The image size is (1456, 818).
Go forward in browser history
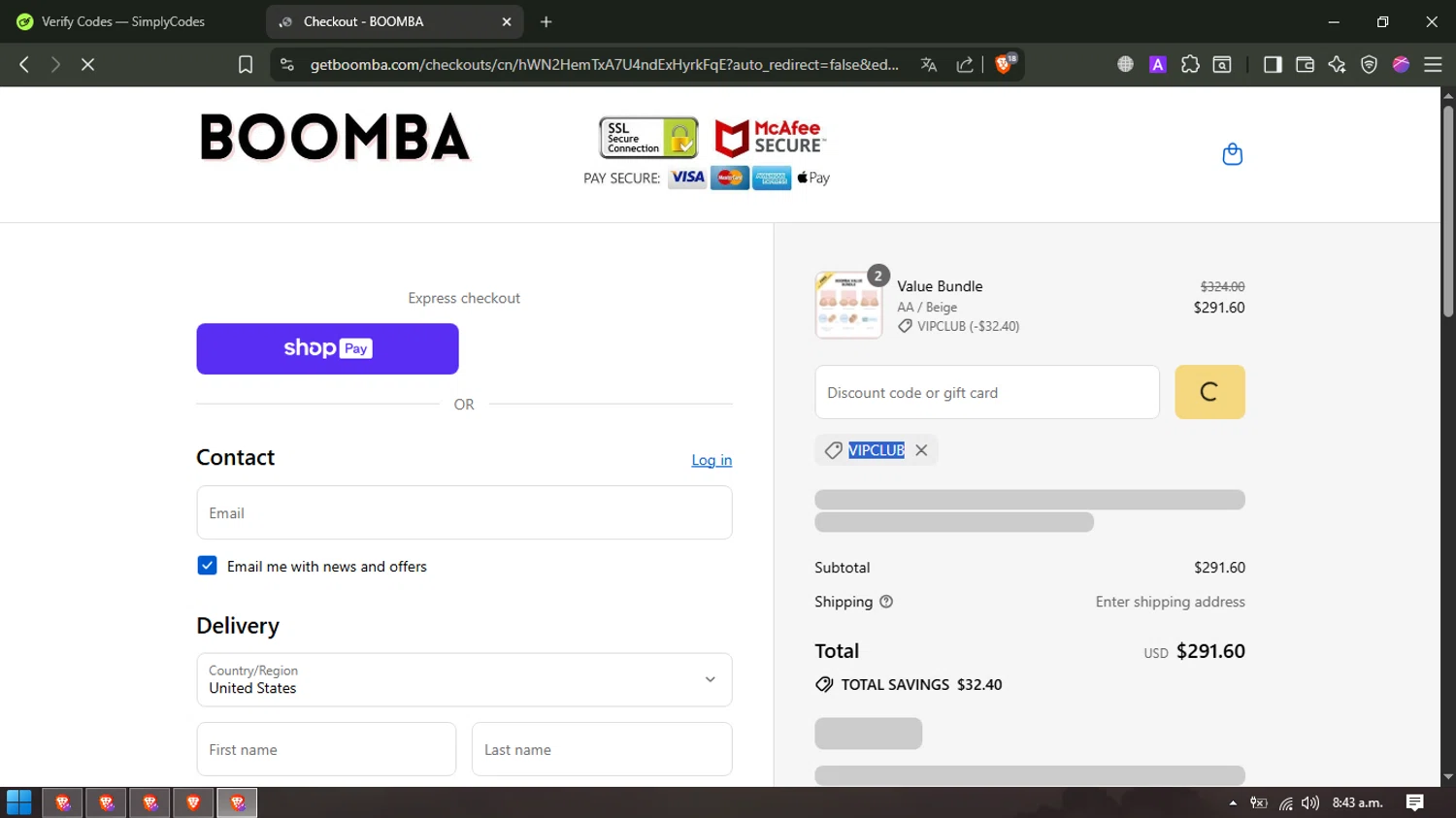pyautogui.click(x=55, y=64)
